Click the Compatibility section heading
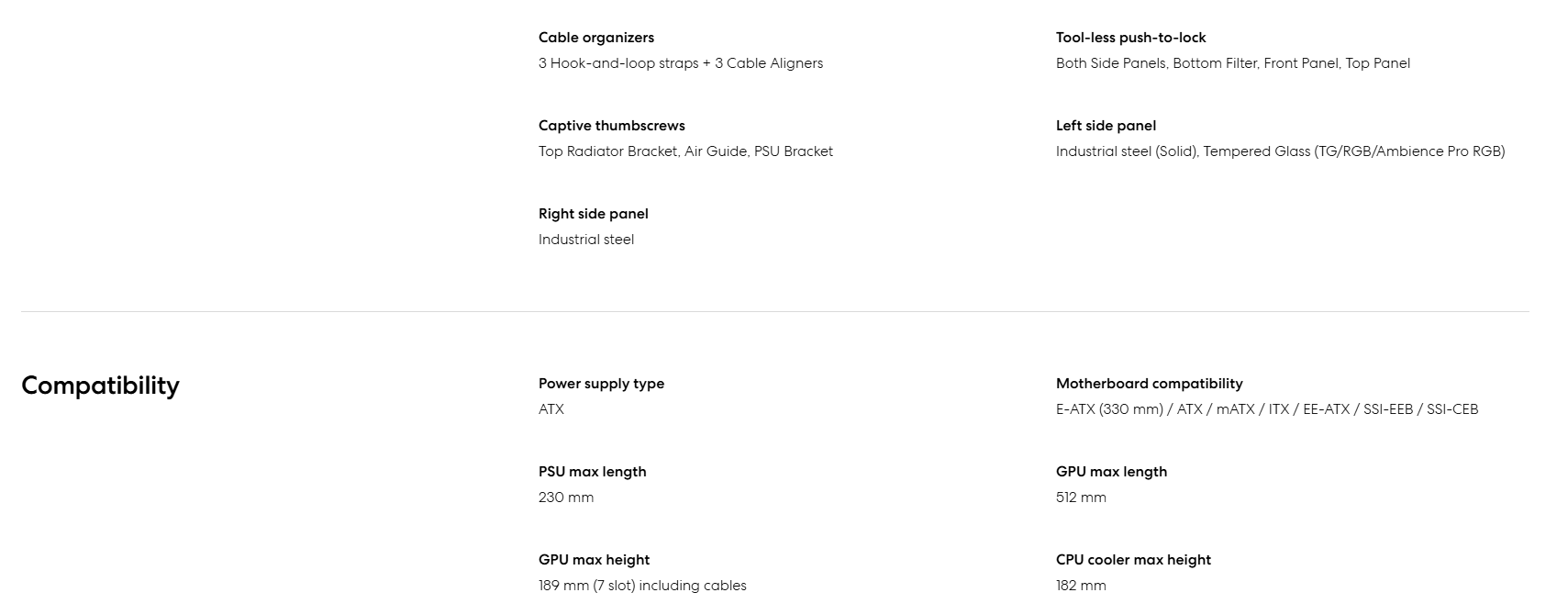 tap(100, 386)
